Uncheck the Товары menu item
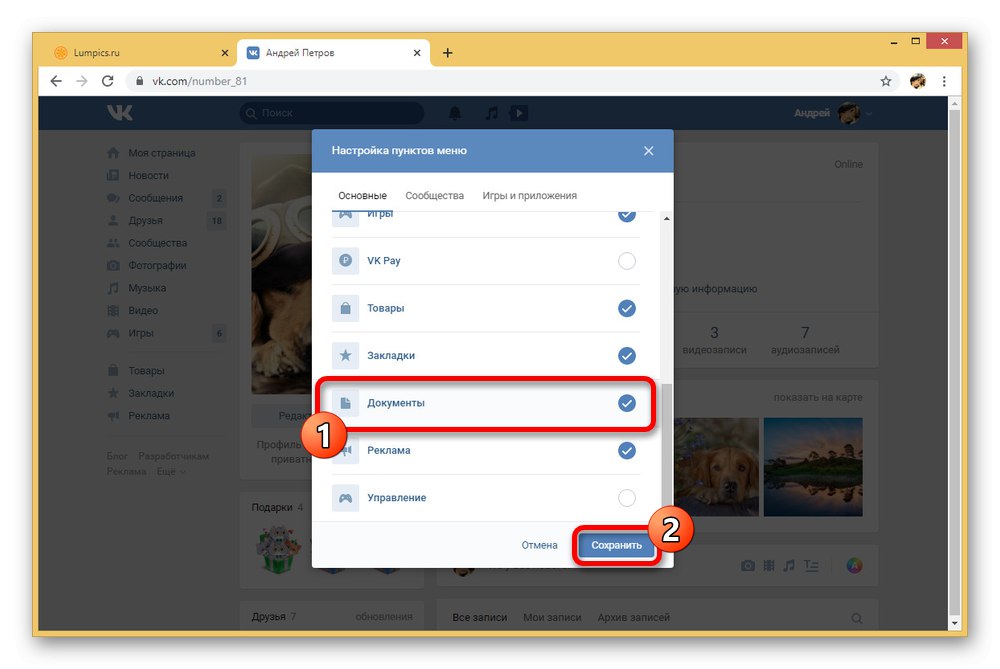Image resolution: width=1000 pixels, height=669 pixels. click(x=627, y=309)
